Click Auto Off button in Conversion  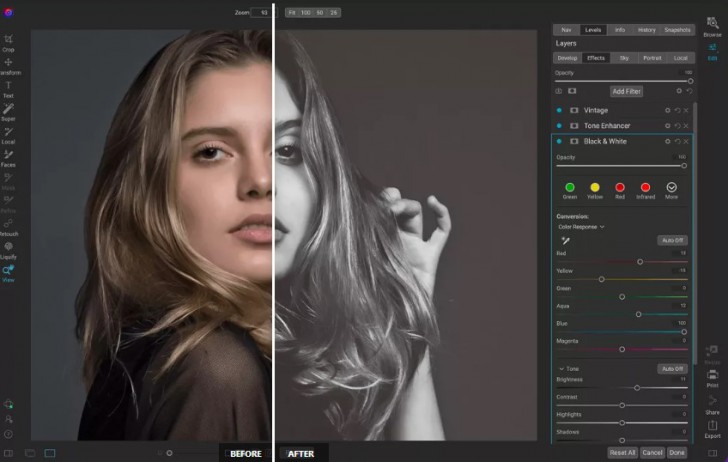672,241
